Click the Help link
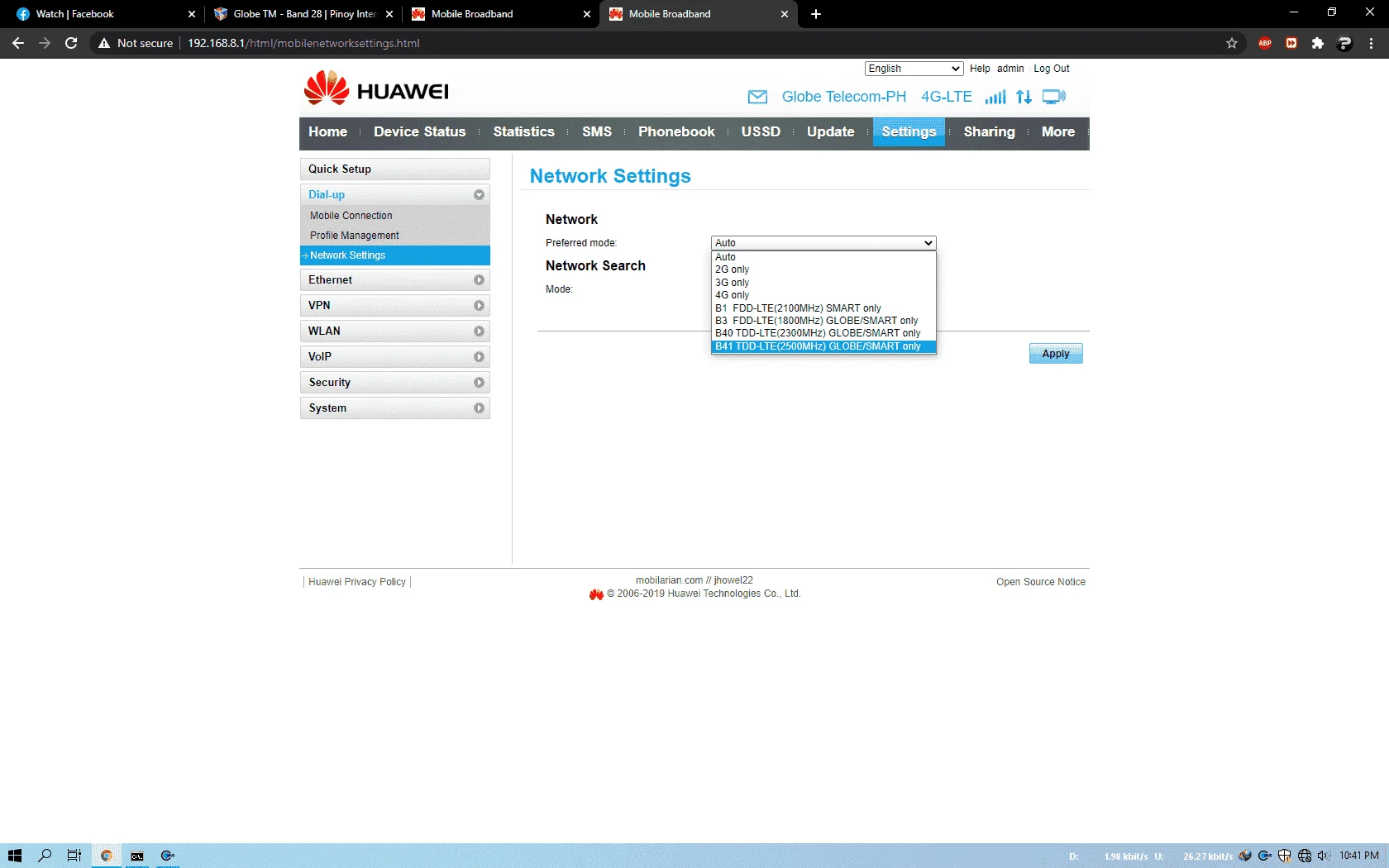This screenshot has height=868, width=1389. pos(980,69)
